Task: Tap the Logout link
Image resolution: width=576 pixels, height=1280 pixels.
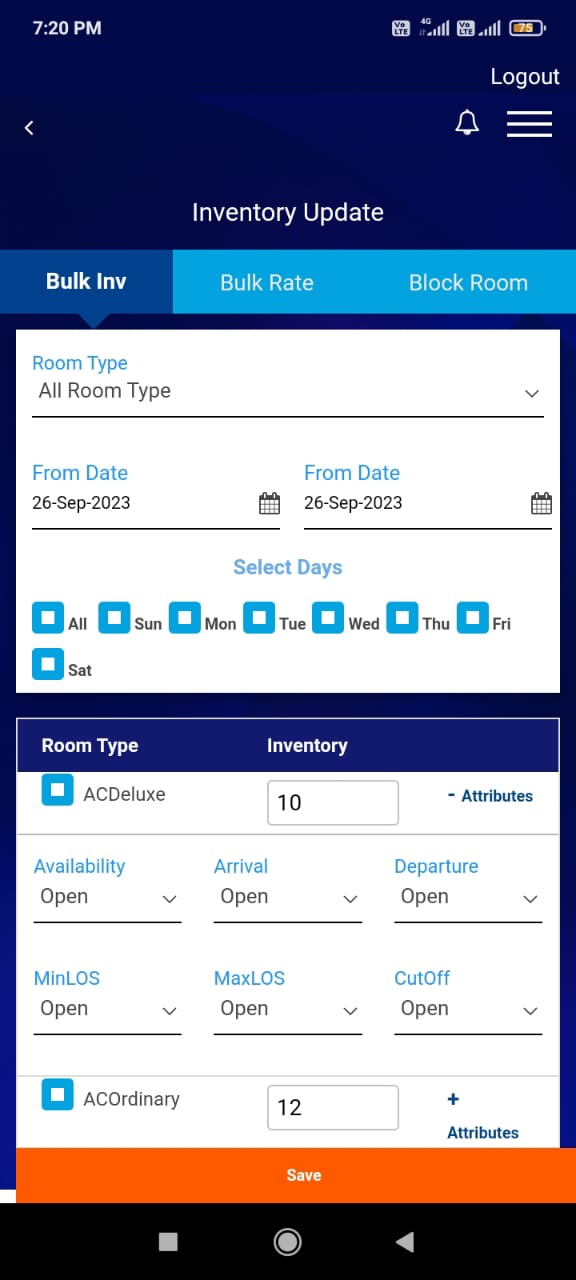Action: click(525, 76)
